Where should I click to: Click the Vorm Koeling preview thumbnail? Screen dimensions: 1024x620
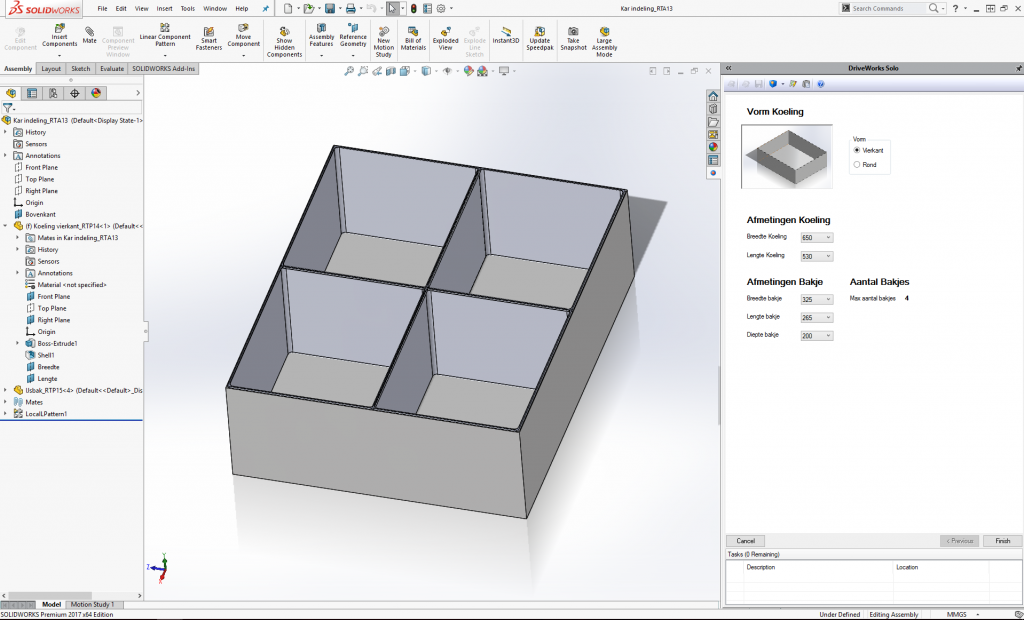(787, 156)
